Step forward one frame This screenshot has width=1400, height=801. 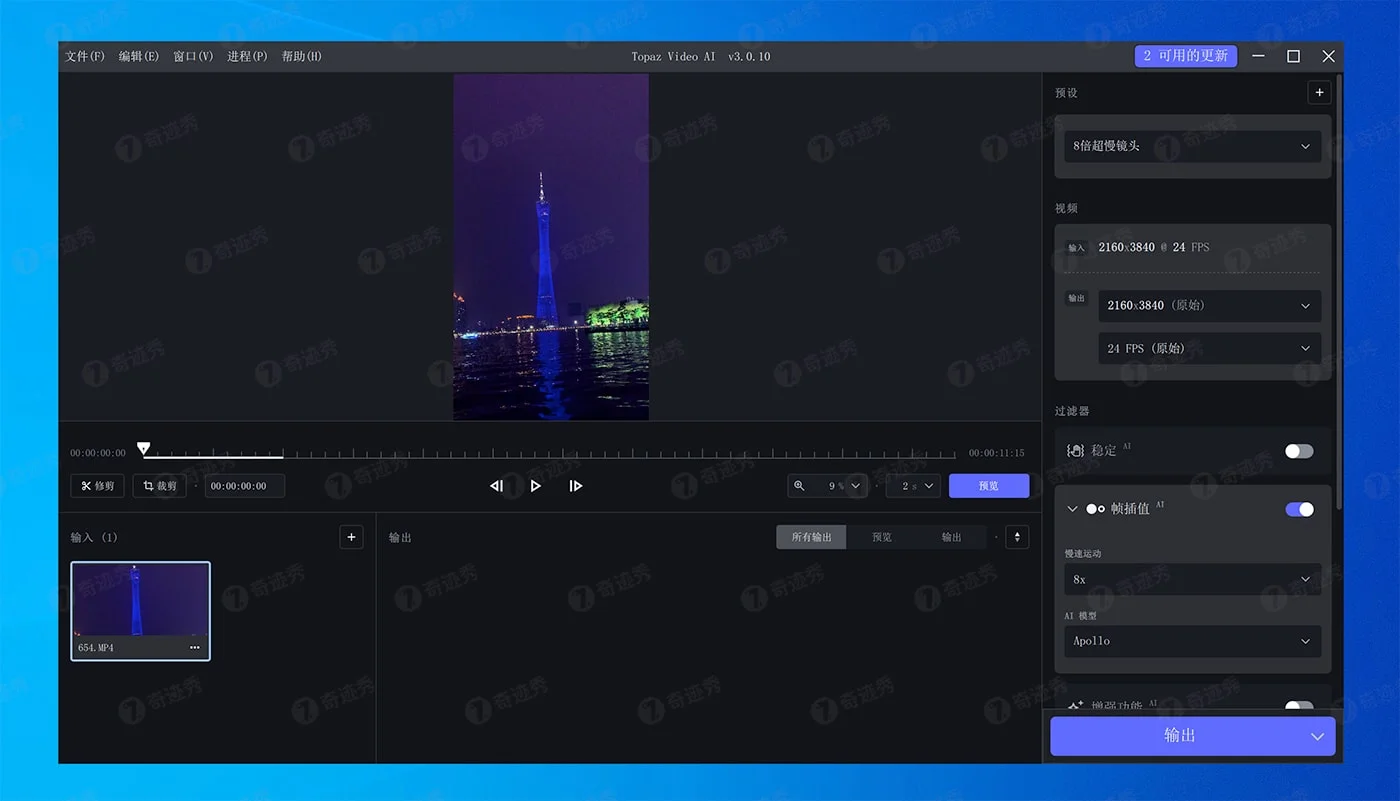[576, 486]
